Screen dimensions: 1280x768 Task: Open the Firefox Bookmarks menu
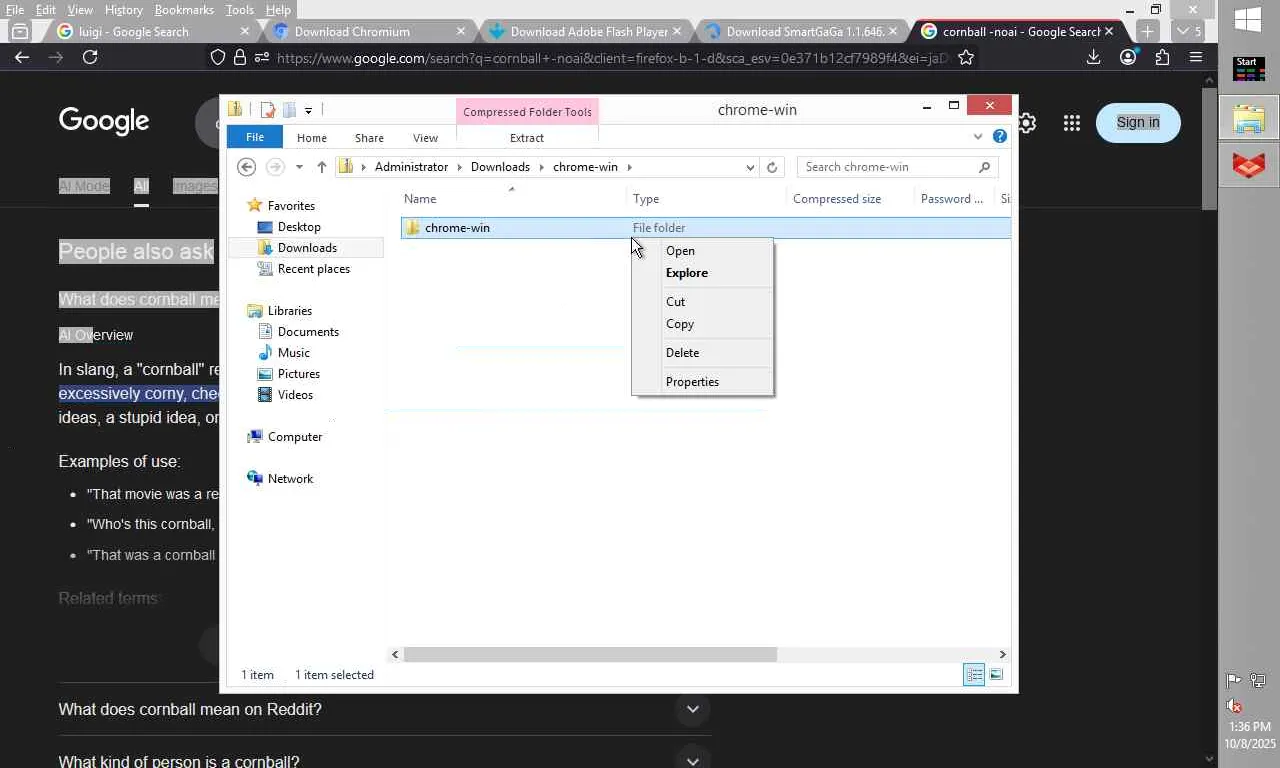pyautogui.click(x=184, y=10)
